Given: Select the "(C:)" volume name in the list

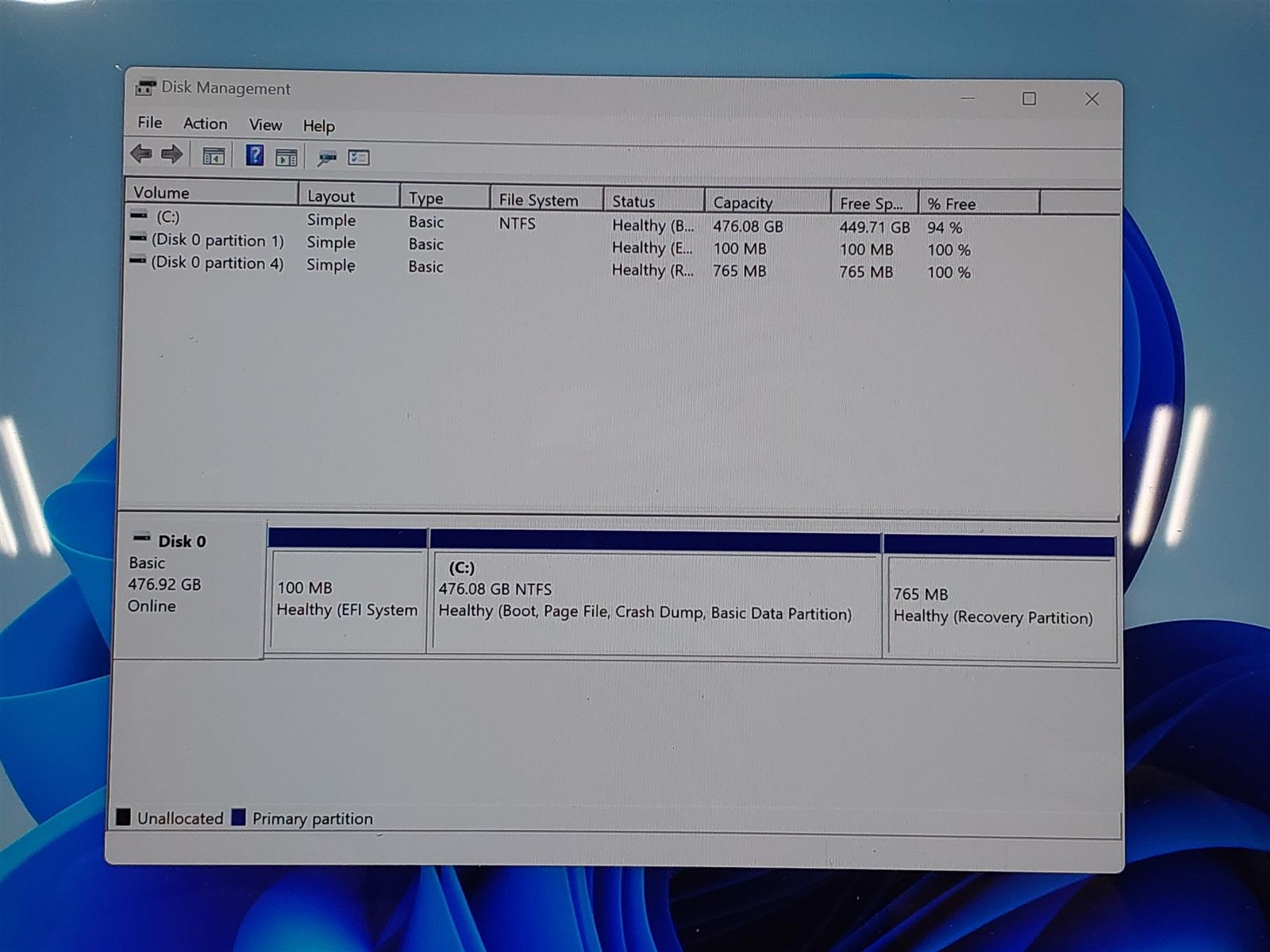Looking at the screenshot, I should 167,217.
